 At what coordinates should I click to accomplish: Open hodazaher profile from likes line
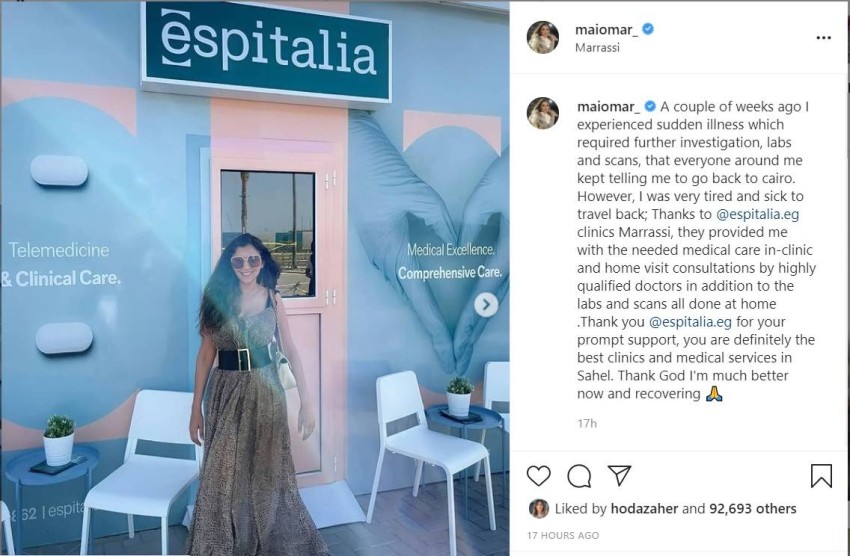644,508
